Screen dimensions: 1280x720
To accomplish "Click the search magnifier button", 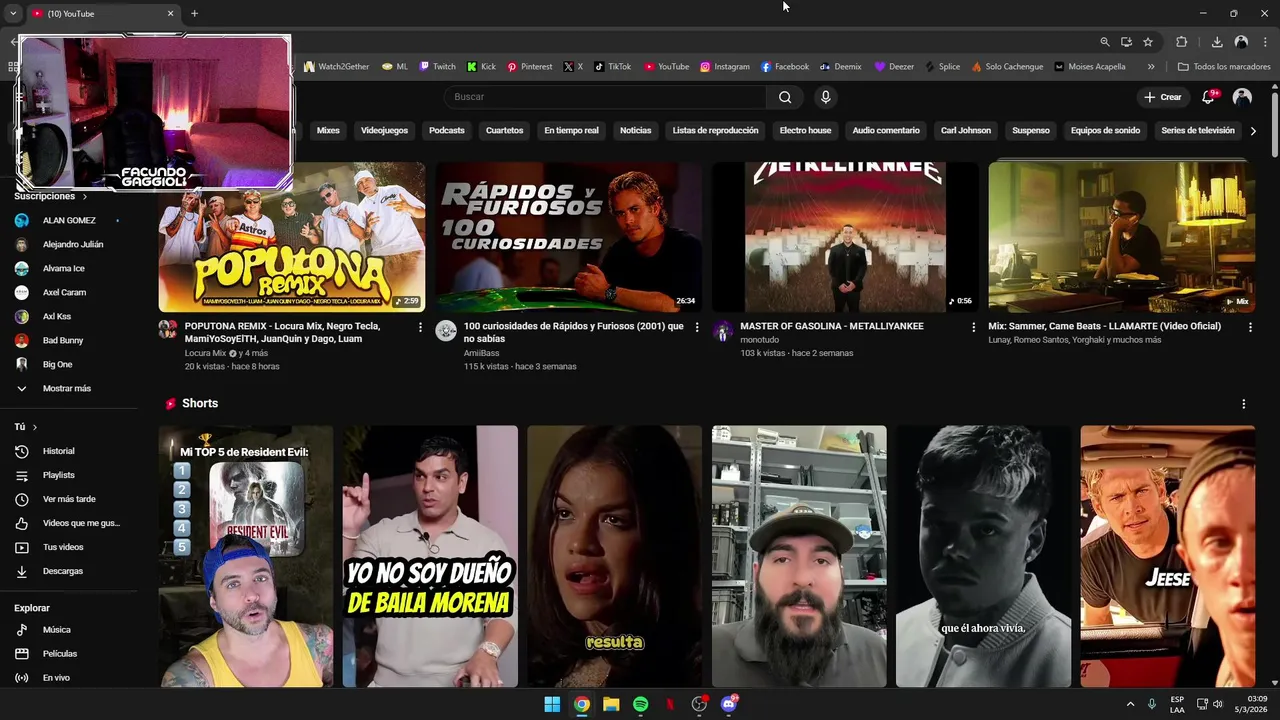I will pos(785,97).
